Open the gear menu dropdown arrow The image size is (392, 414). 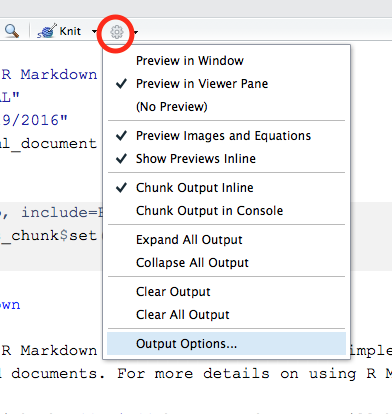pyautogui.click(x=136, y=32)
